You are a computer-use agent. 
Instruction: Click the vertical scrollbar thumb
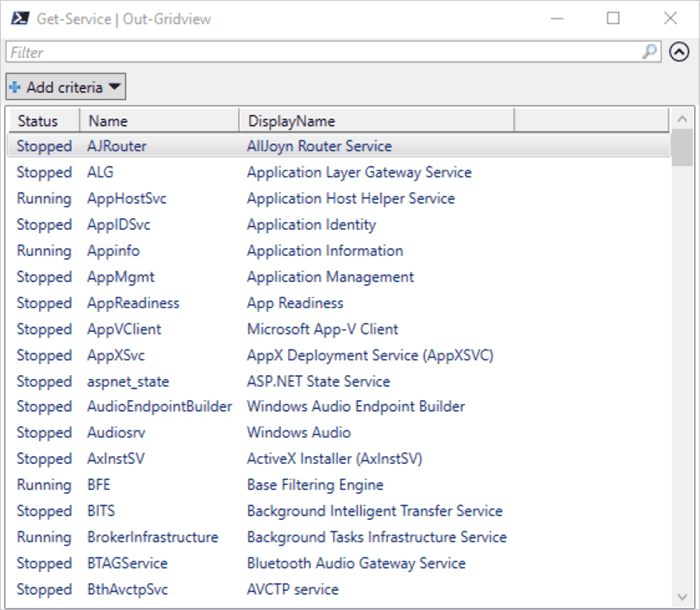(x=682, y=148)
